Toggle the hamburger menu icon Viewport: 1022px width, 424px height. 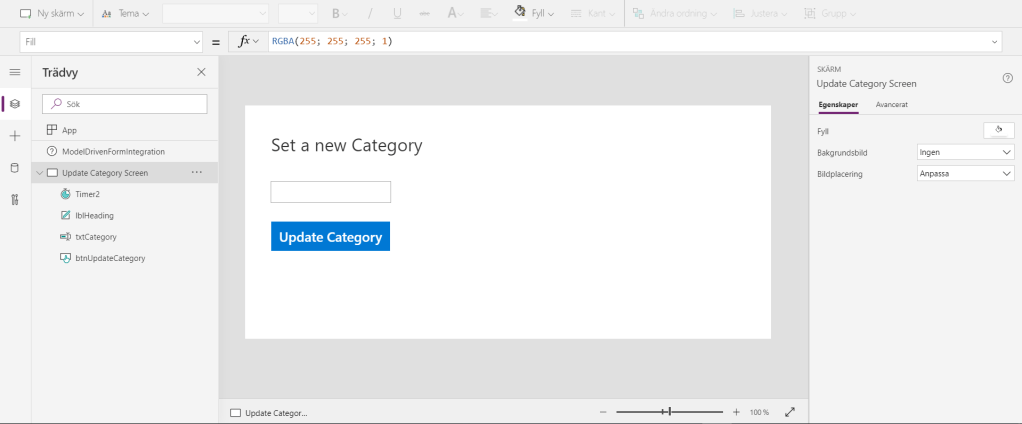(15, 72)
